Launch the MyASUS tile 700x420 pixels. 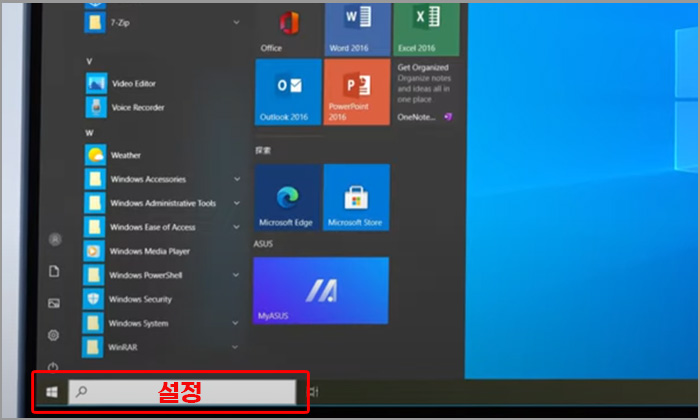[321, 290]
